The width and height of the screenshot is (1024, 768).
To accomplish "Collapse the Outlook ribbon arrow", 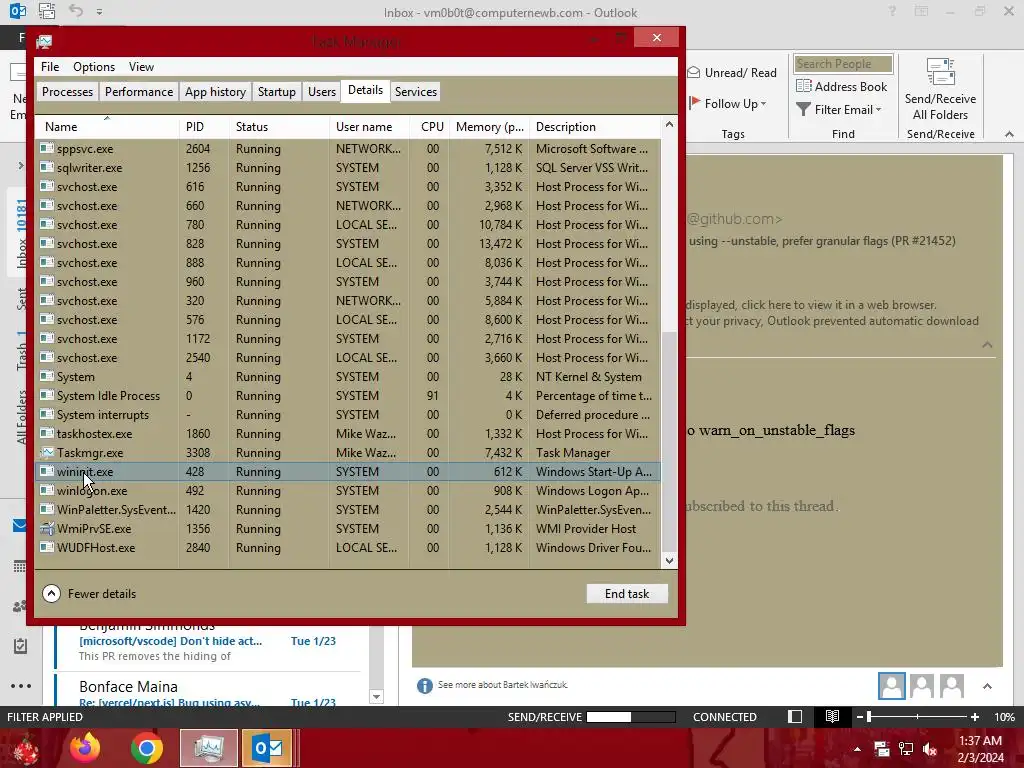I will [x=1009, y=134].
